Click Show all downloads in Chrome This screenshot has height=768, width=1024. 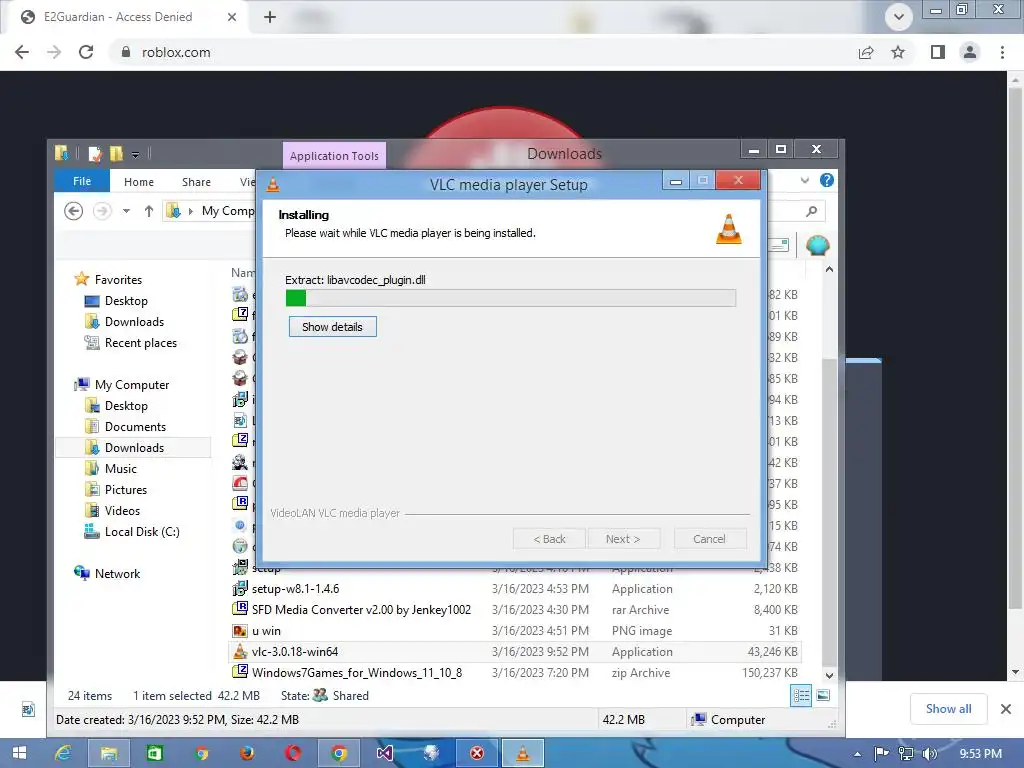pos(948,709)
